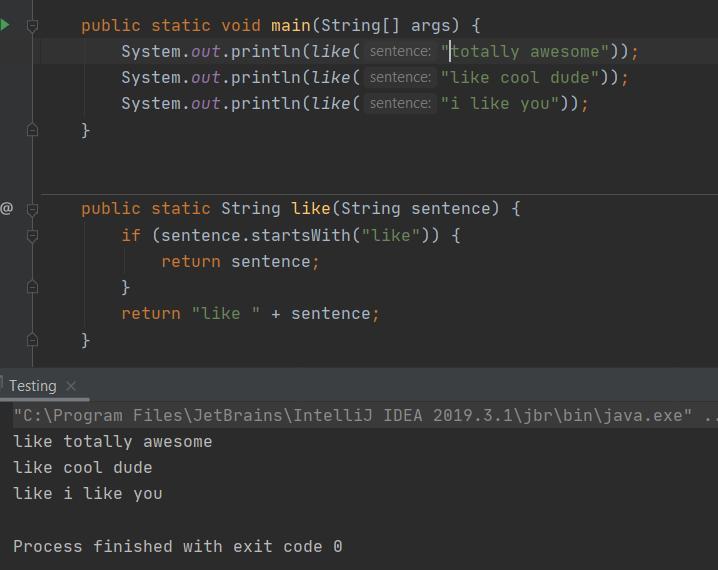Click console output "like totally awesome"
The image size is (718, 570).
coord(113,441)
